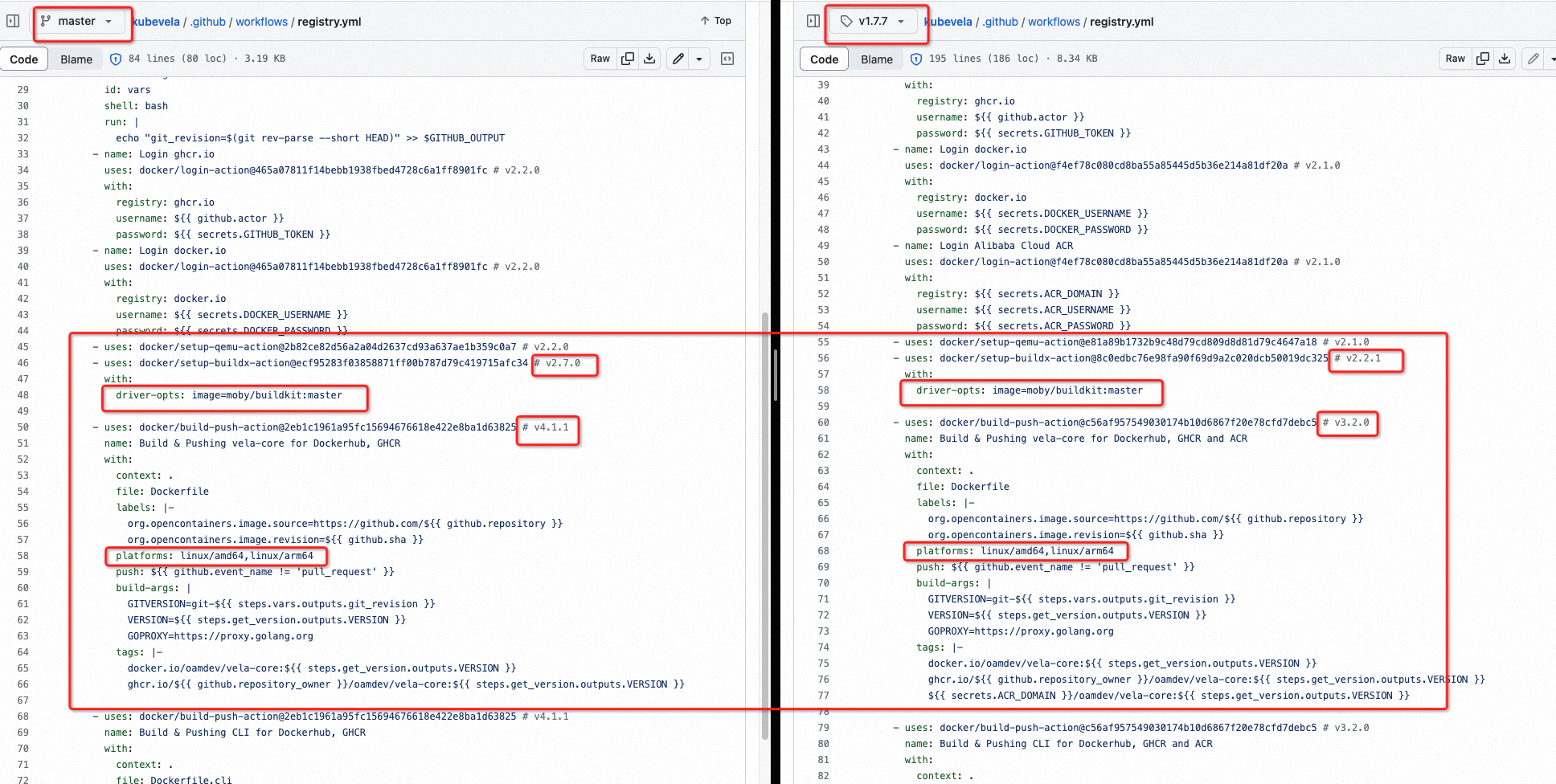Click the Raw button in the right pane
This screenshot has width=1556, height=784.
coord(1455,58)
